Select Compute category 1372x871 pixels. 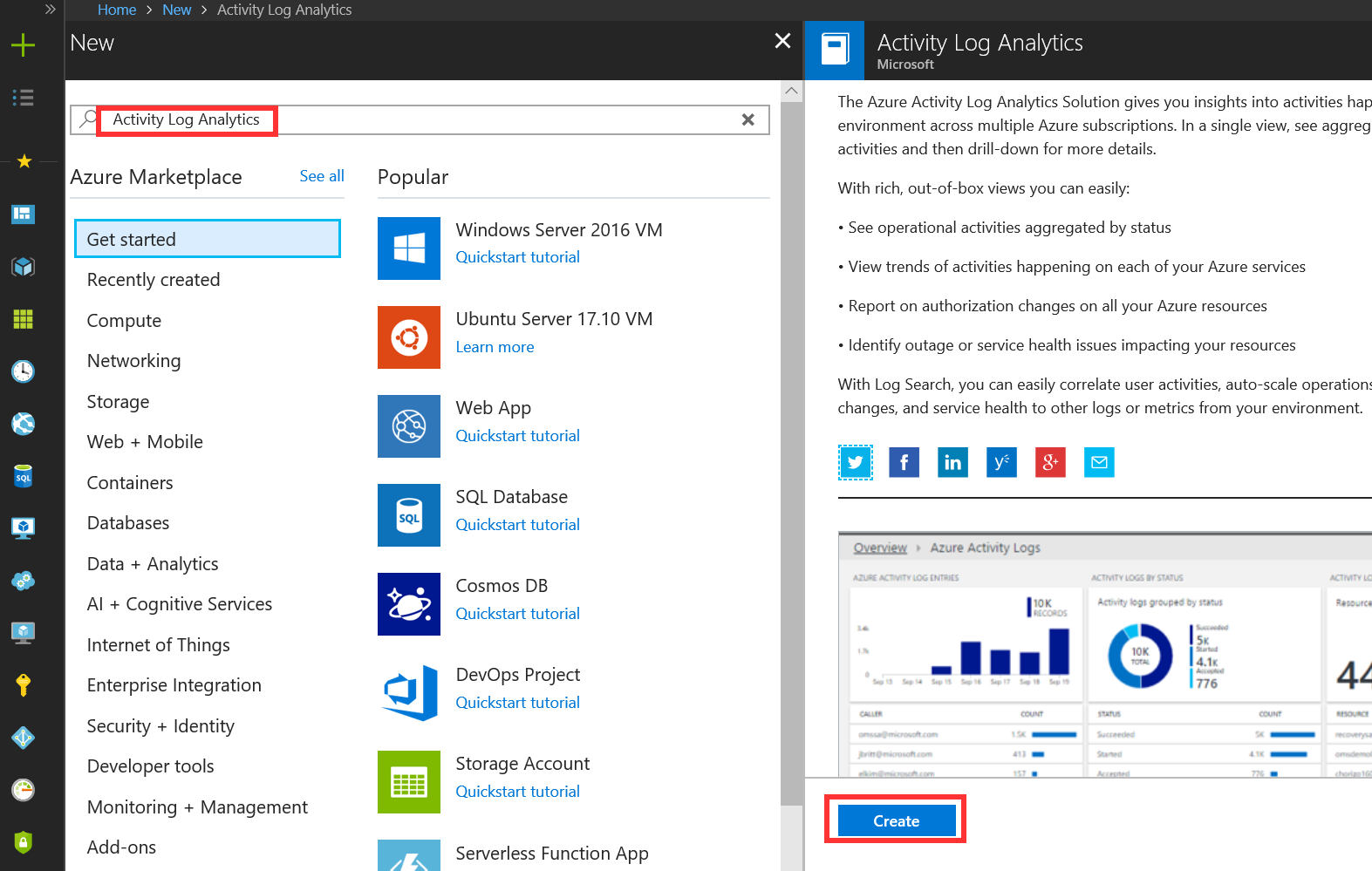click(x=124, y=321)
